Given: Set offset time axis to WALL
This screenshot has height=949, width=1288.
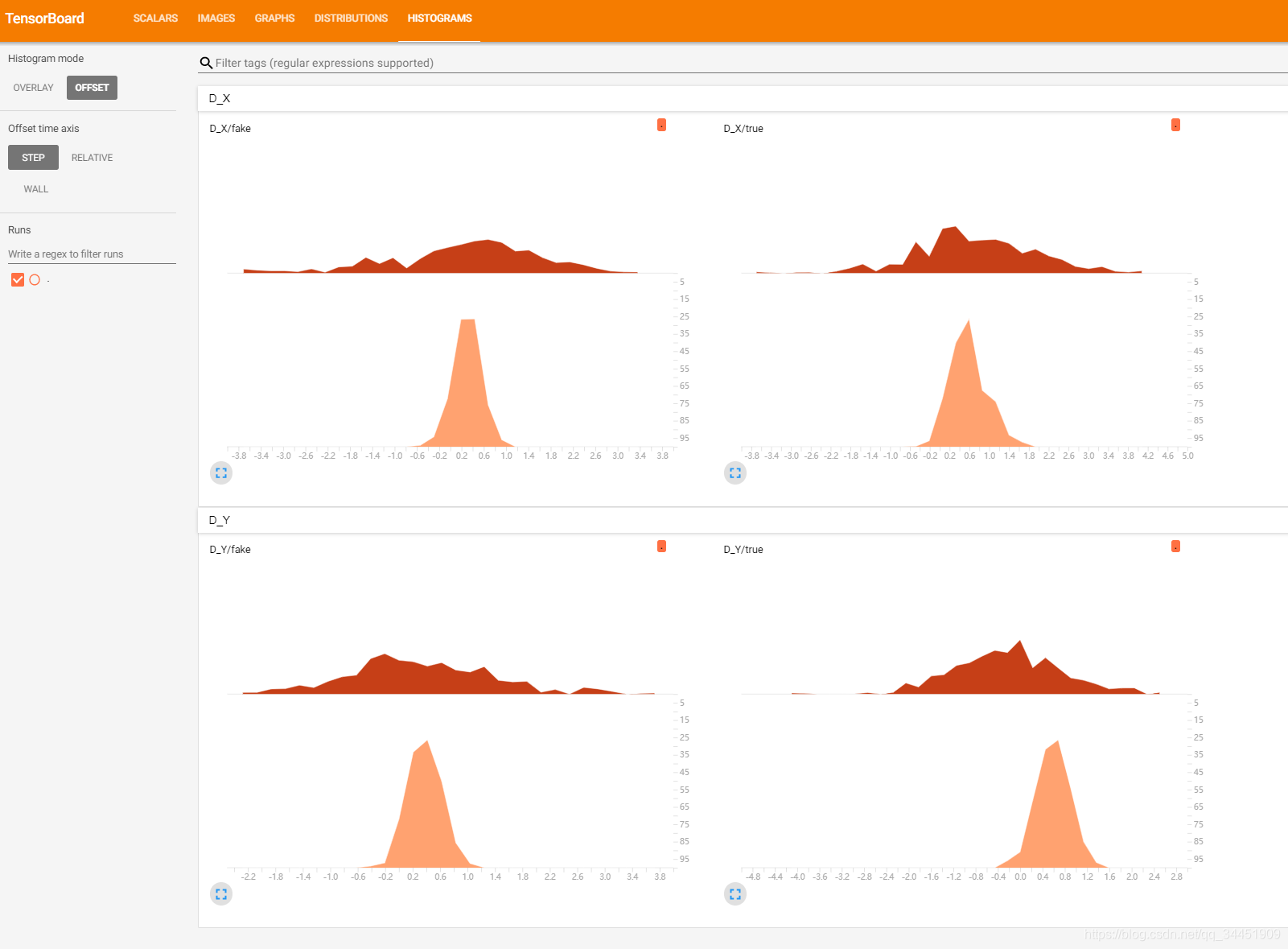Looking at the screenshot, I should click(36, 189).
